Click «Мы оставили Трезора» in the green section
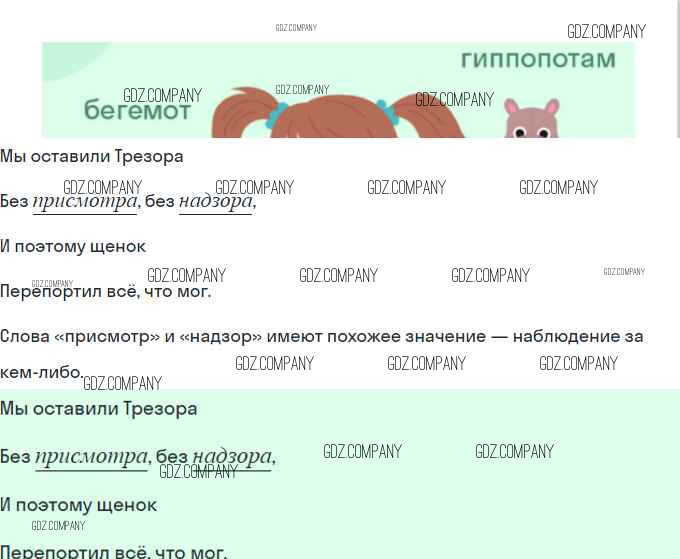680x559 pixels. click(98, 409)
